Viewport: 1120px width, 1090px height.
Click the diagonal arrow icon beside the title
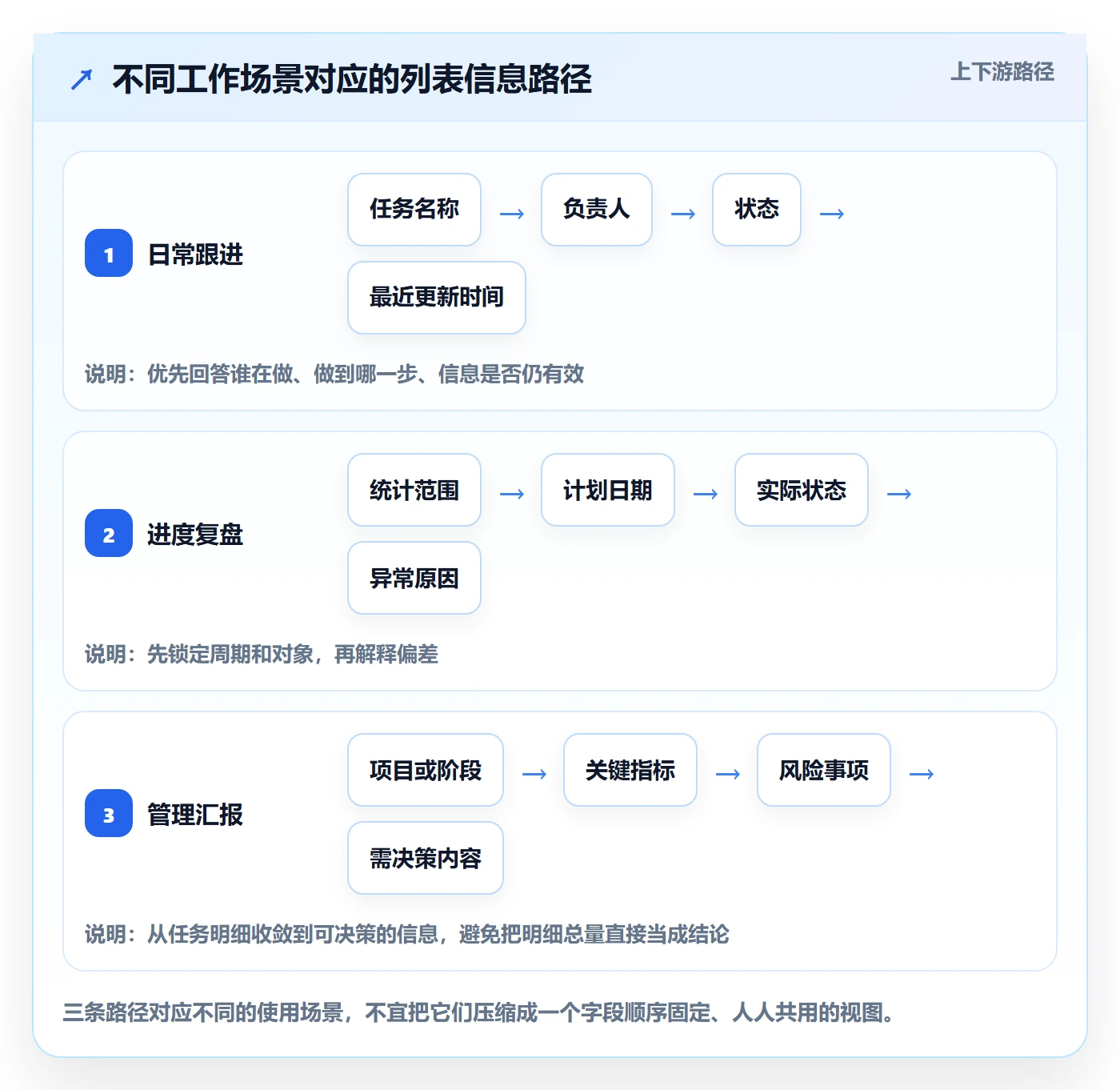point(82,79)
